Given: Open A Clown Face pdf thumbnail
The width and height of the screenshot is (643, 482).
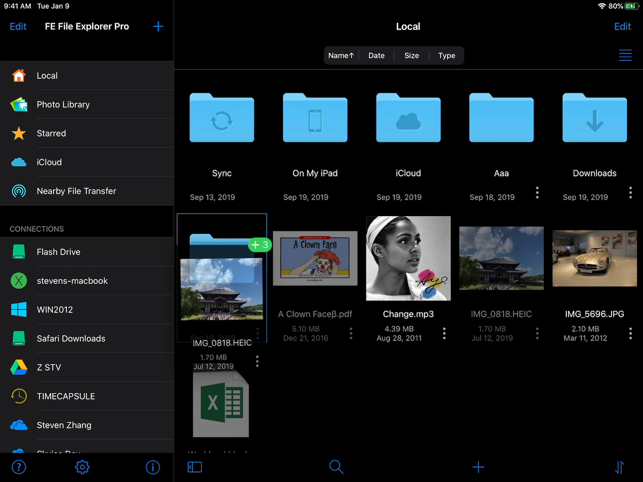Looking at the screenshot, I should point(315,258).
